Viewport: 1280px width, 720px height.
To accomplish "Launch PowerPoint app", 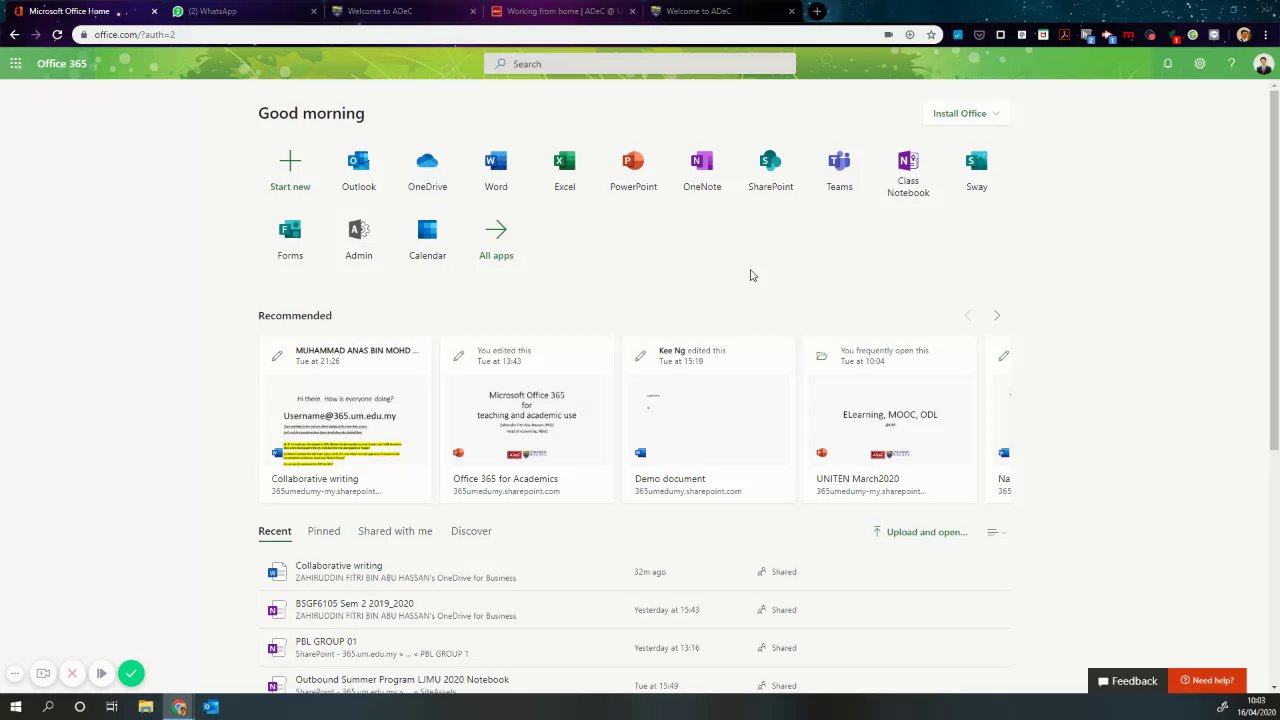I will pyautogui.click(x=633, y=170).
